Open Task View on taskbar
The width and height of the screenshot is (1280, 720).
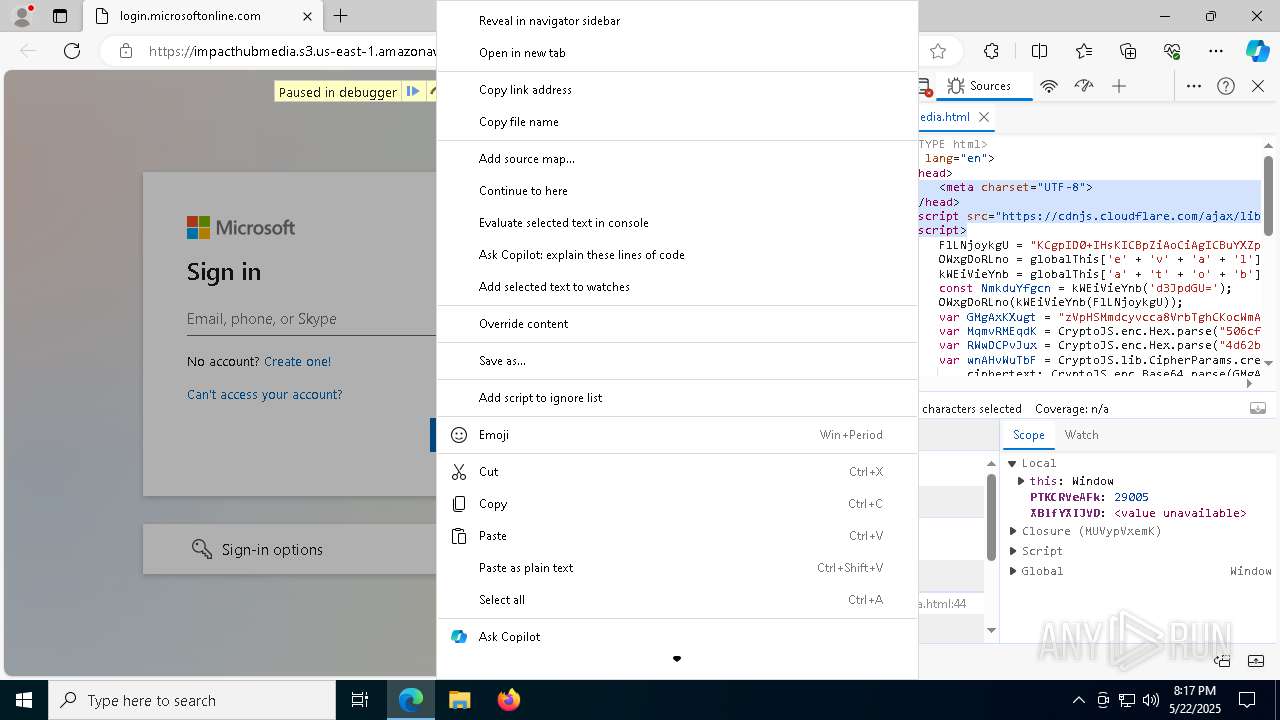coord(360,700)
